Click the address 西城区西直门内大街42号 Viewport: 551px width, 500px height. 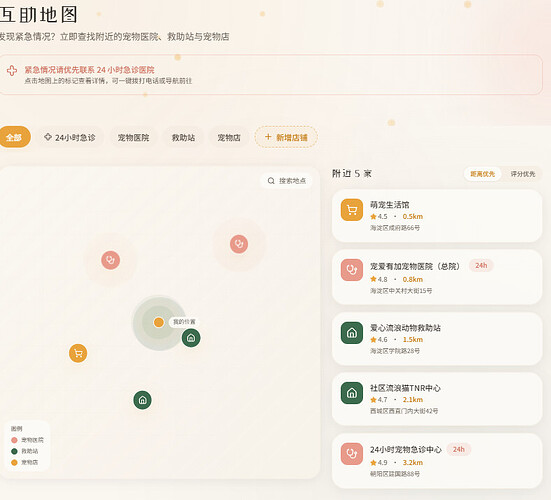point(404,411)
